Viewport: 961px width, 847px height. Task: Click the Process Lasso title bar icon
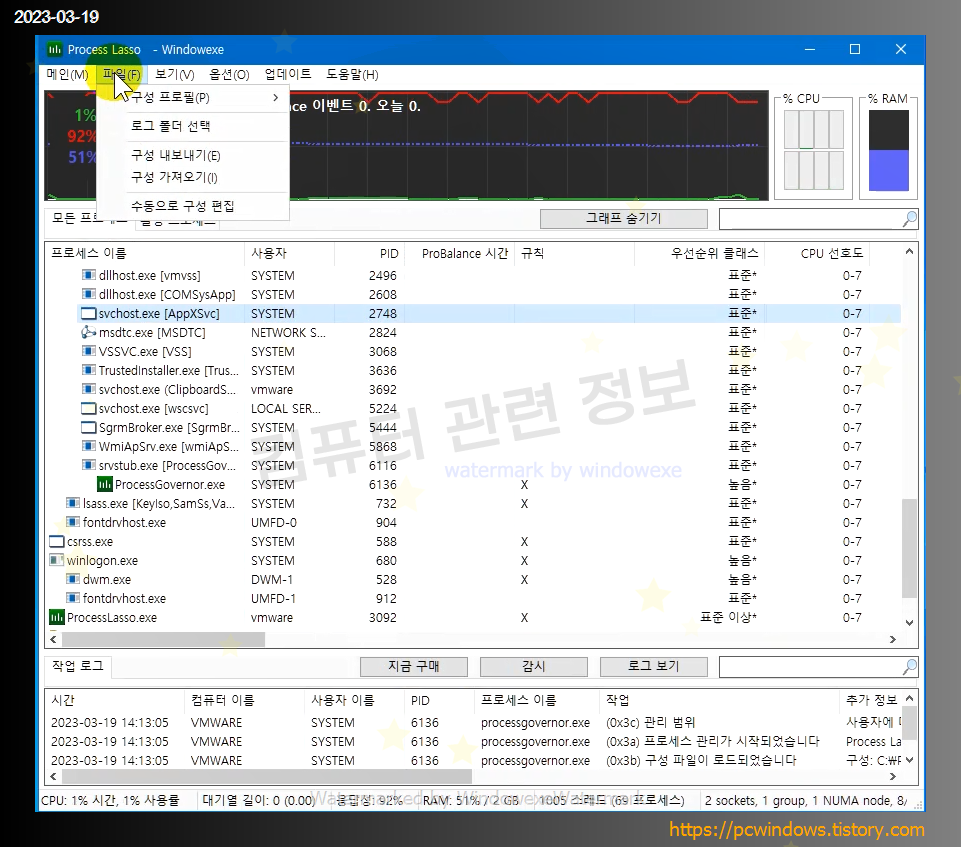(55, 50)
